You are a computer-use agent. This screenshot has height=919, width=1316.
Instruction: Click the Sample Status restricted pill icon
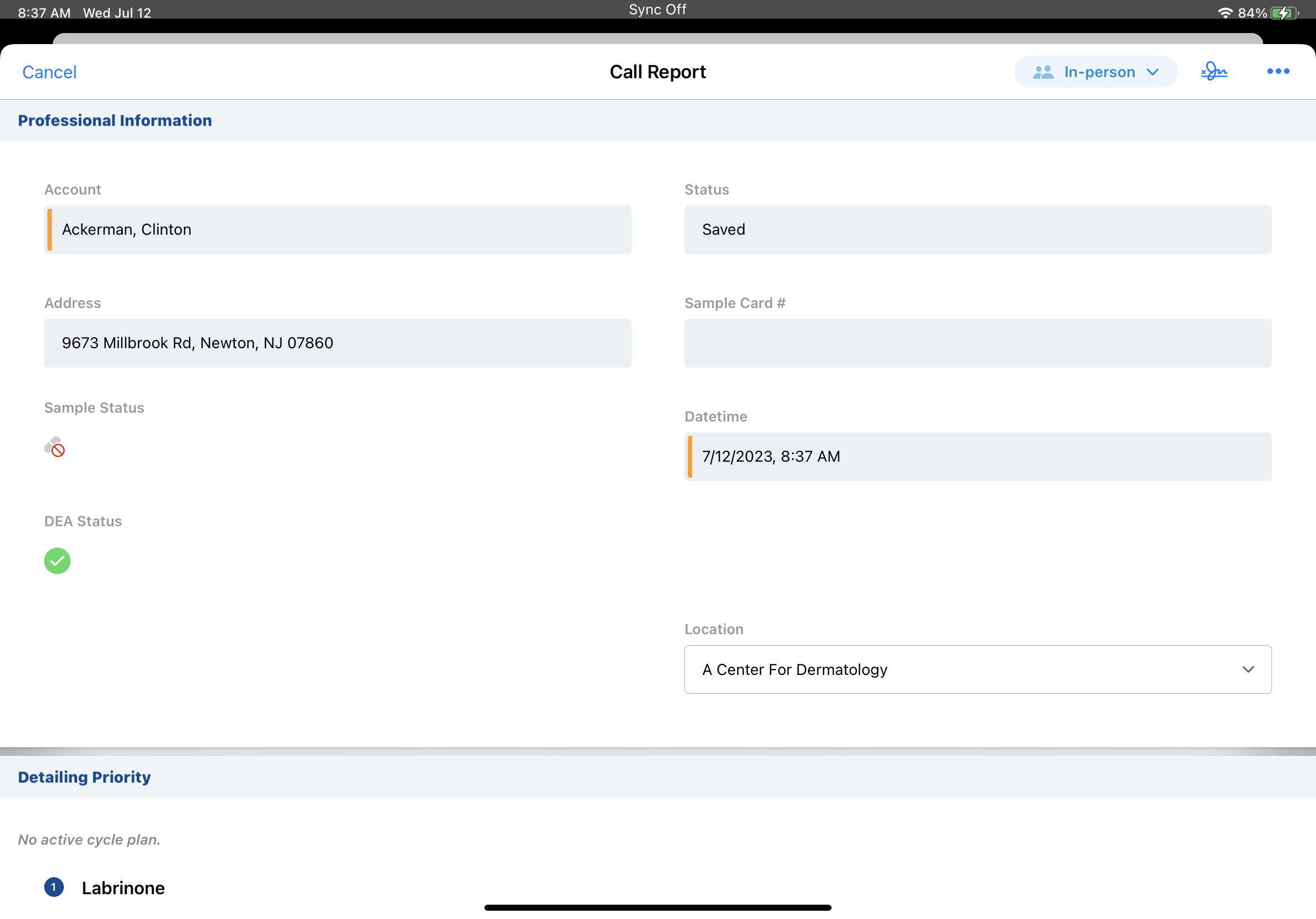click(x=55, y=447)
